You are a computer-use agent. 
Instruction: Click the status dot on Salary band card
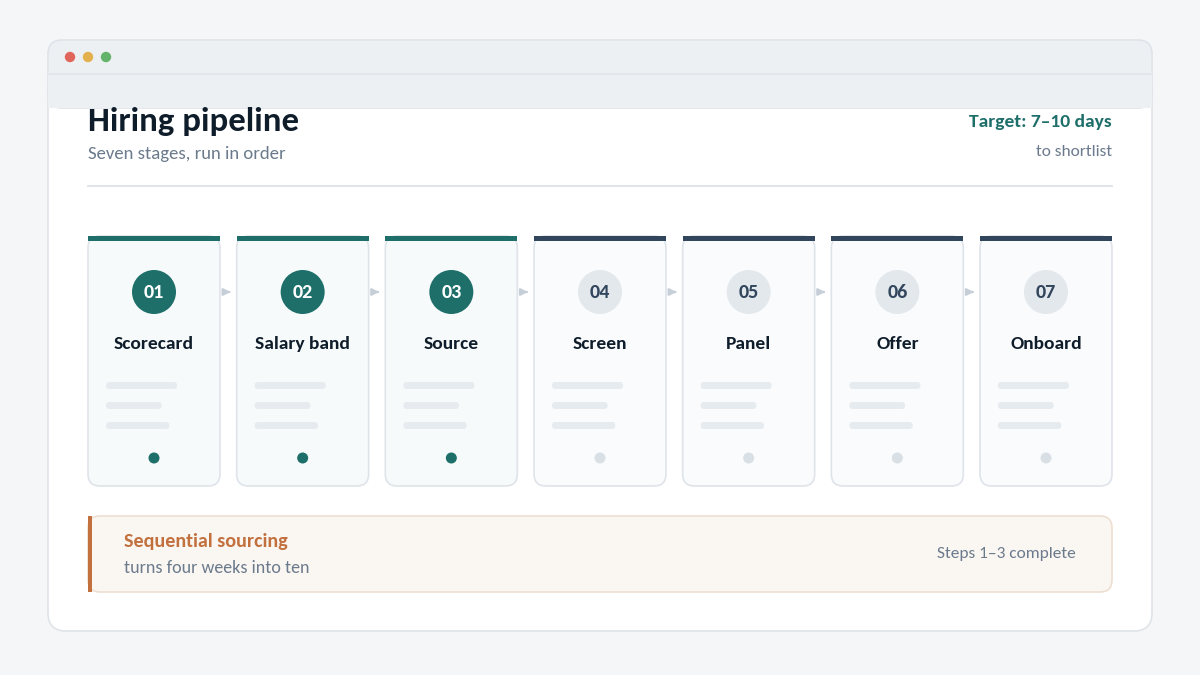(x=302, y=458)
